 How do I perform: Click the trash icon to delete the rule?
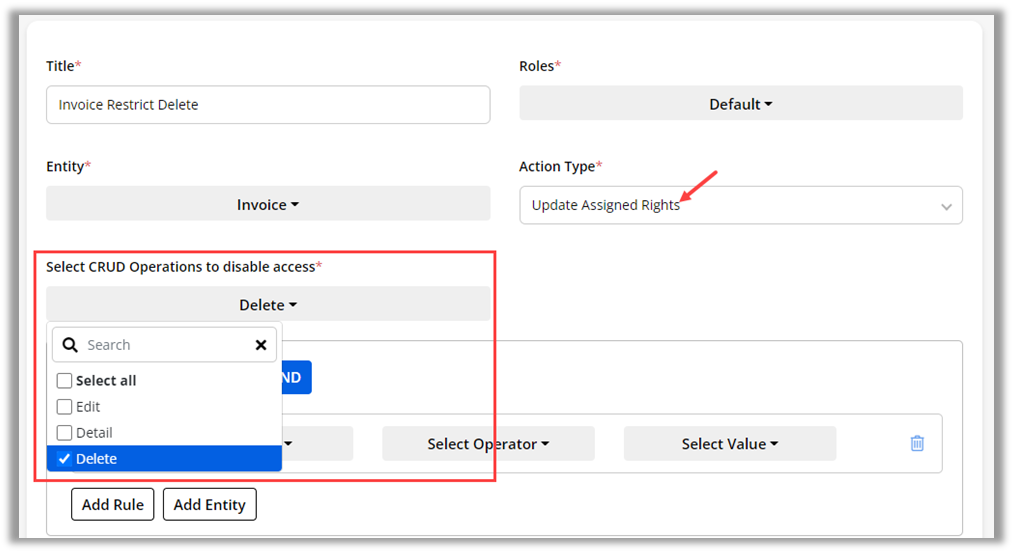pos(917,443)
